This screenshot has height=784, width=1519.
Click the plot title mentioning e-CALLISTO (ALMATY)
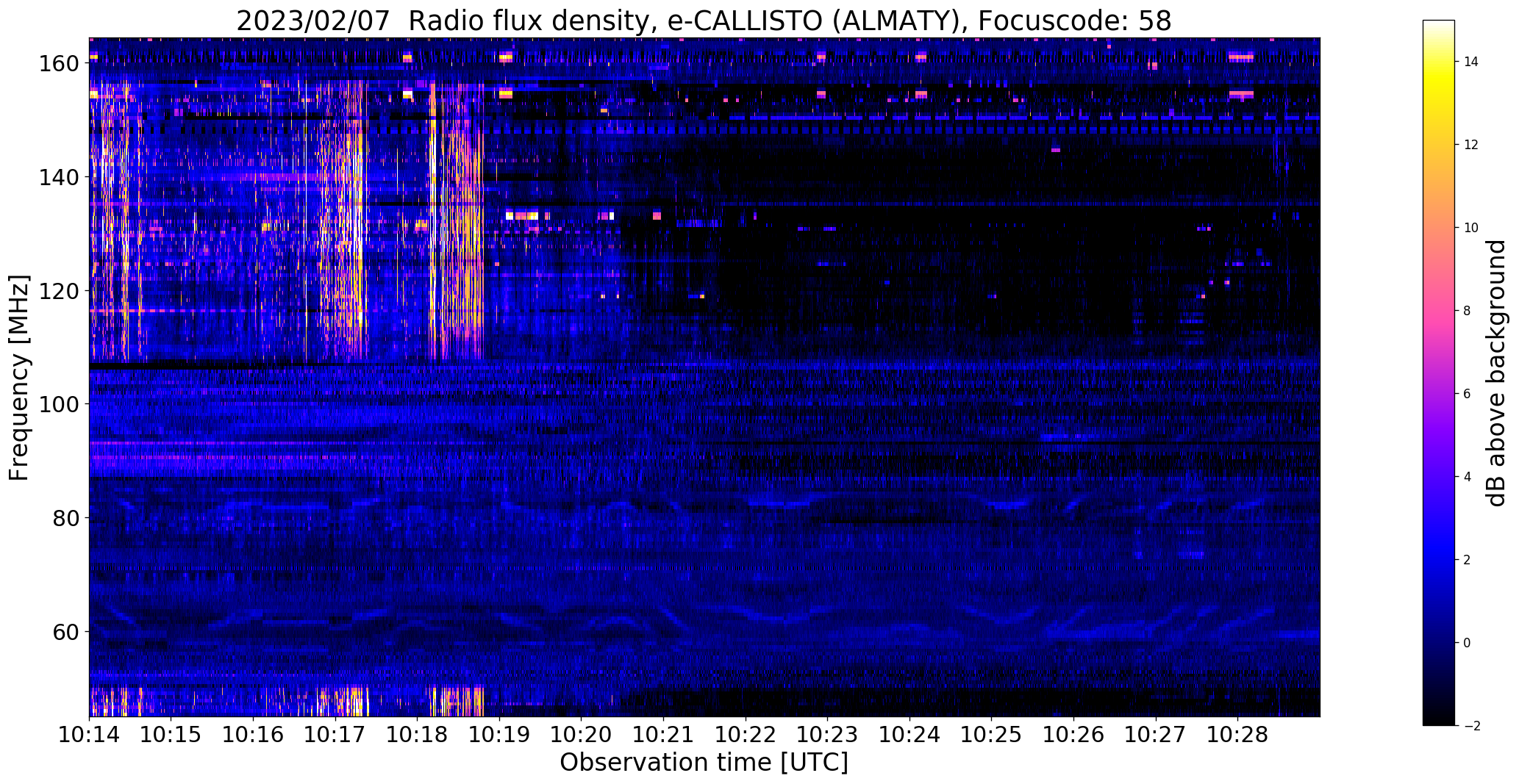tap(704, 21)
